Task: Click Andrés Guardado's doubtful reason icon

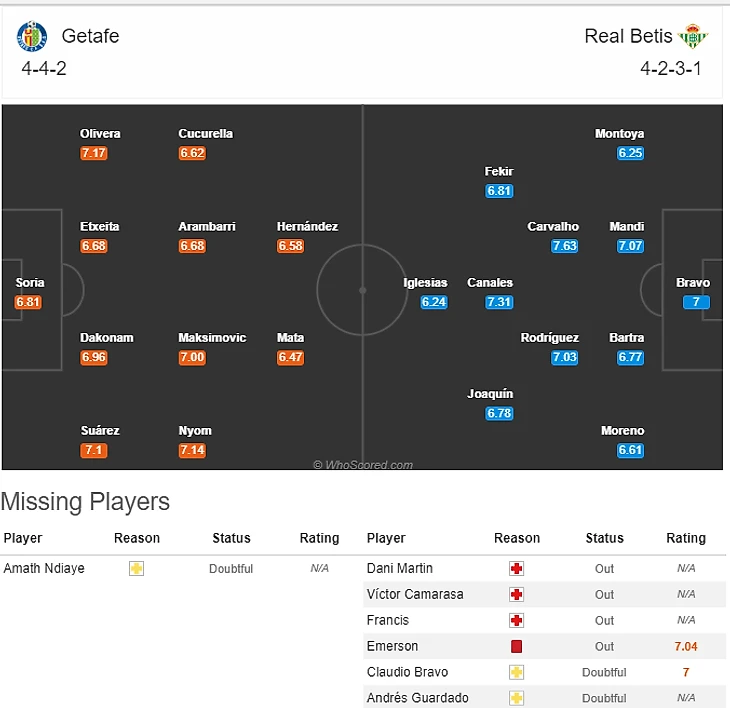Action: point(516,698)
